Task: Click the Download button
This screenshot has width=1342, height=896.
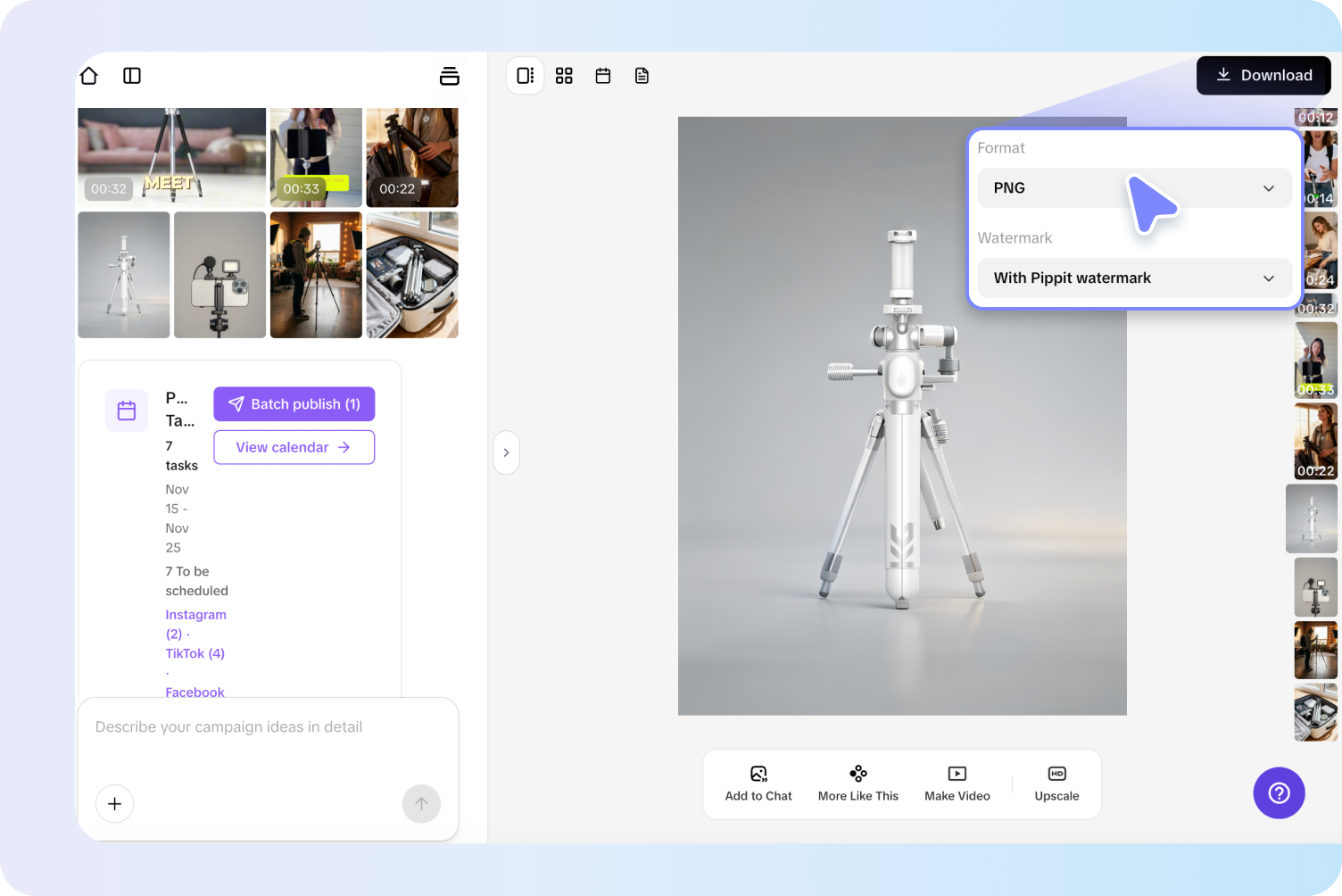Action: 1263,76
